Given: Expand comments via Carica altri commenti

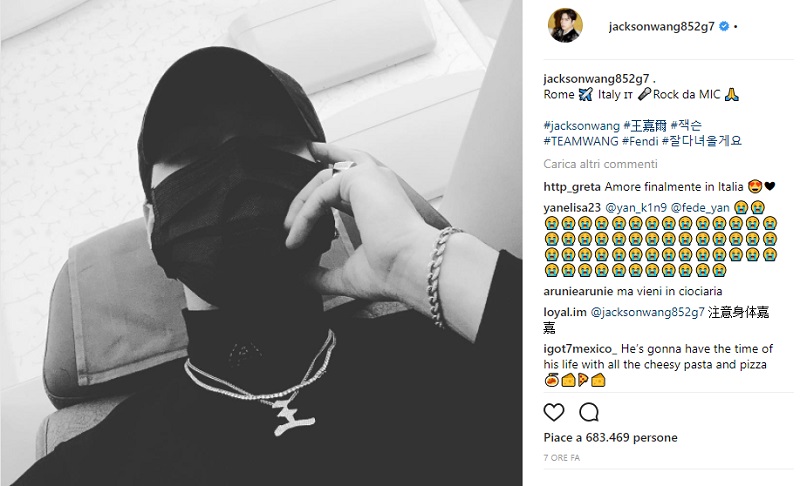Looking at the screenshot, I should coord(601,164).
